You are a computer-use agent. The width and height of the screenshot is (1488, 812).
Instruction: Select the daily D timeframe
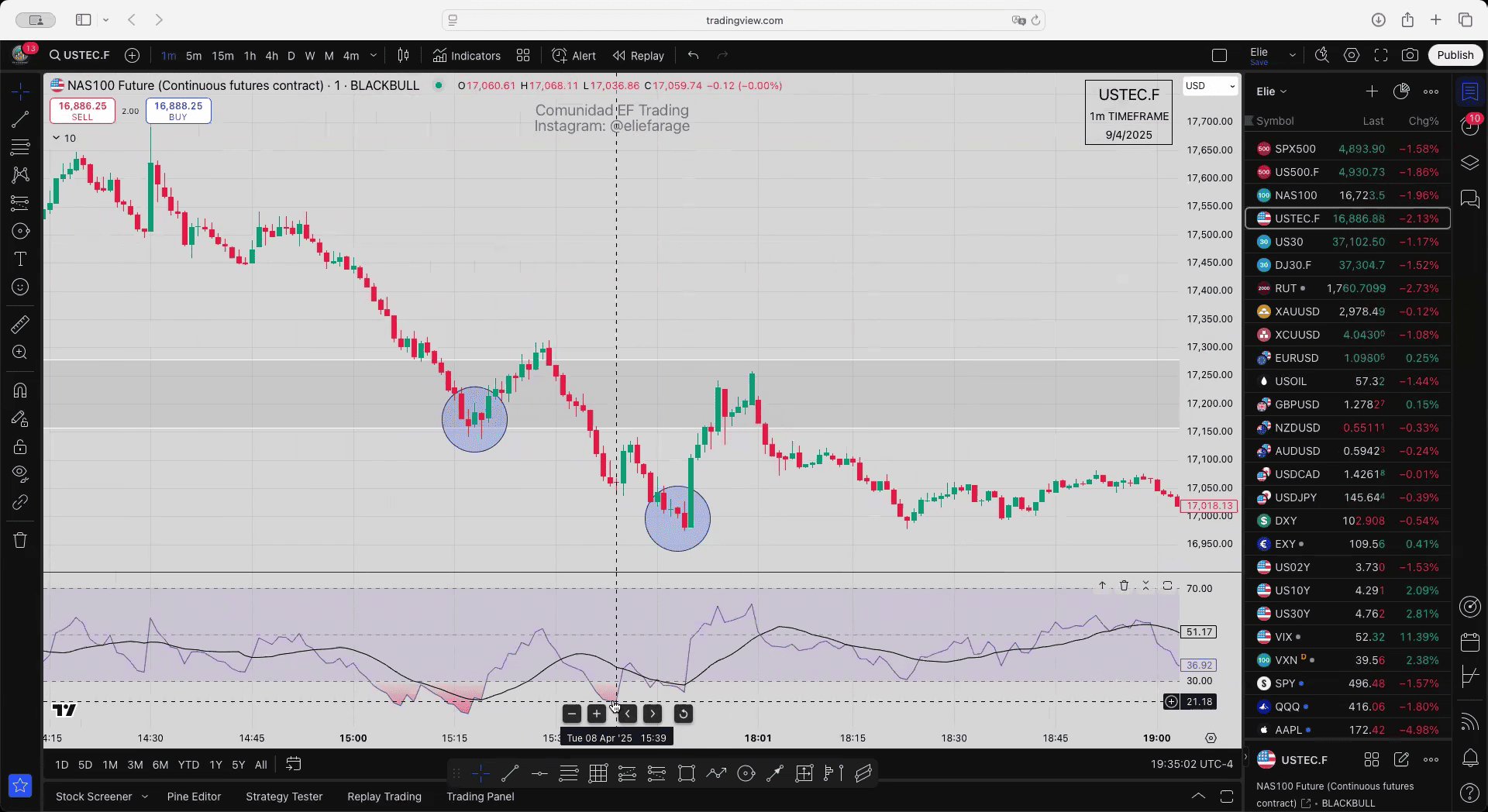[x=291, y=56]
